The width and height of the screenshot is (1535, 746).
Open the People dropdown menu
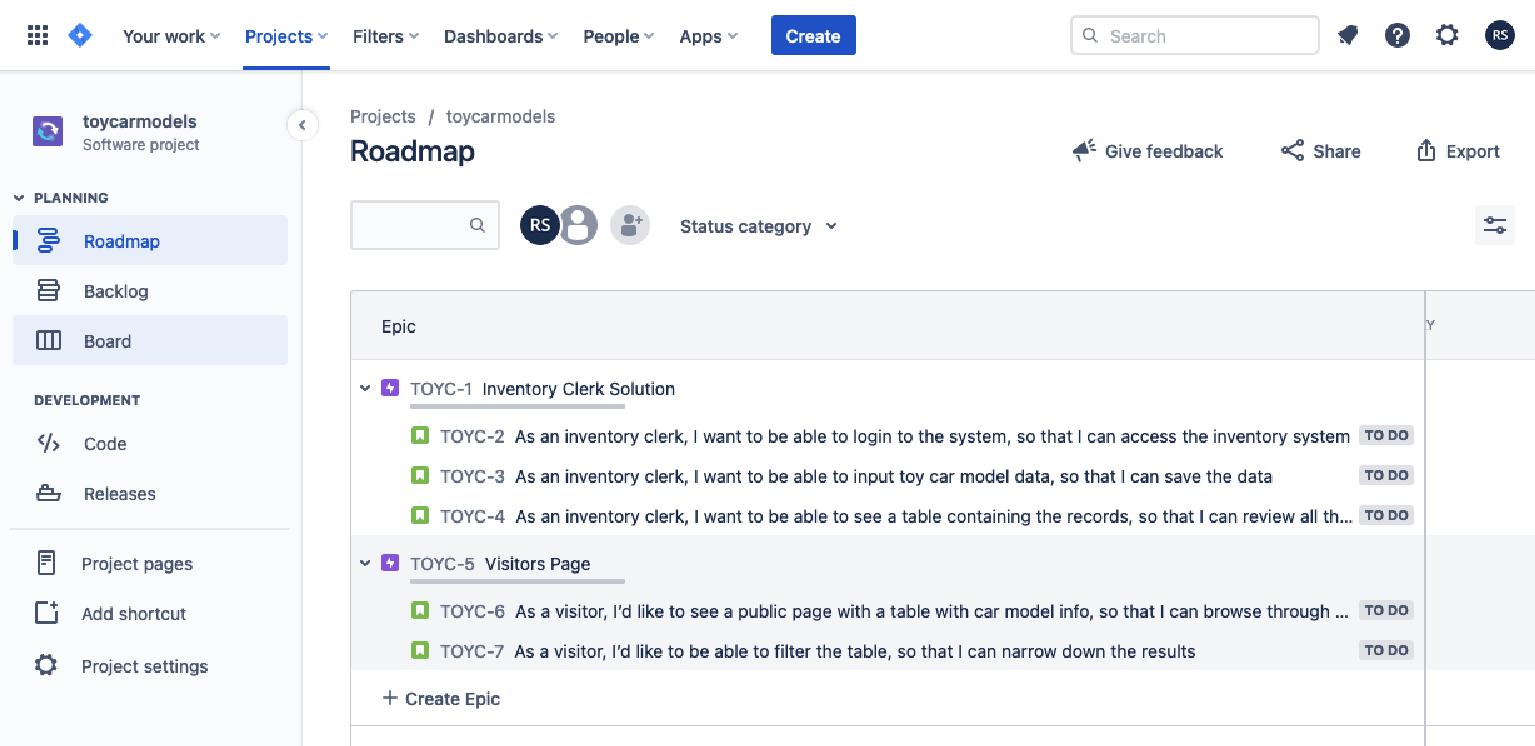619,36
